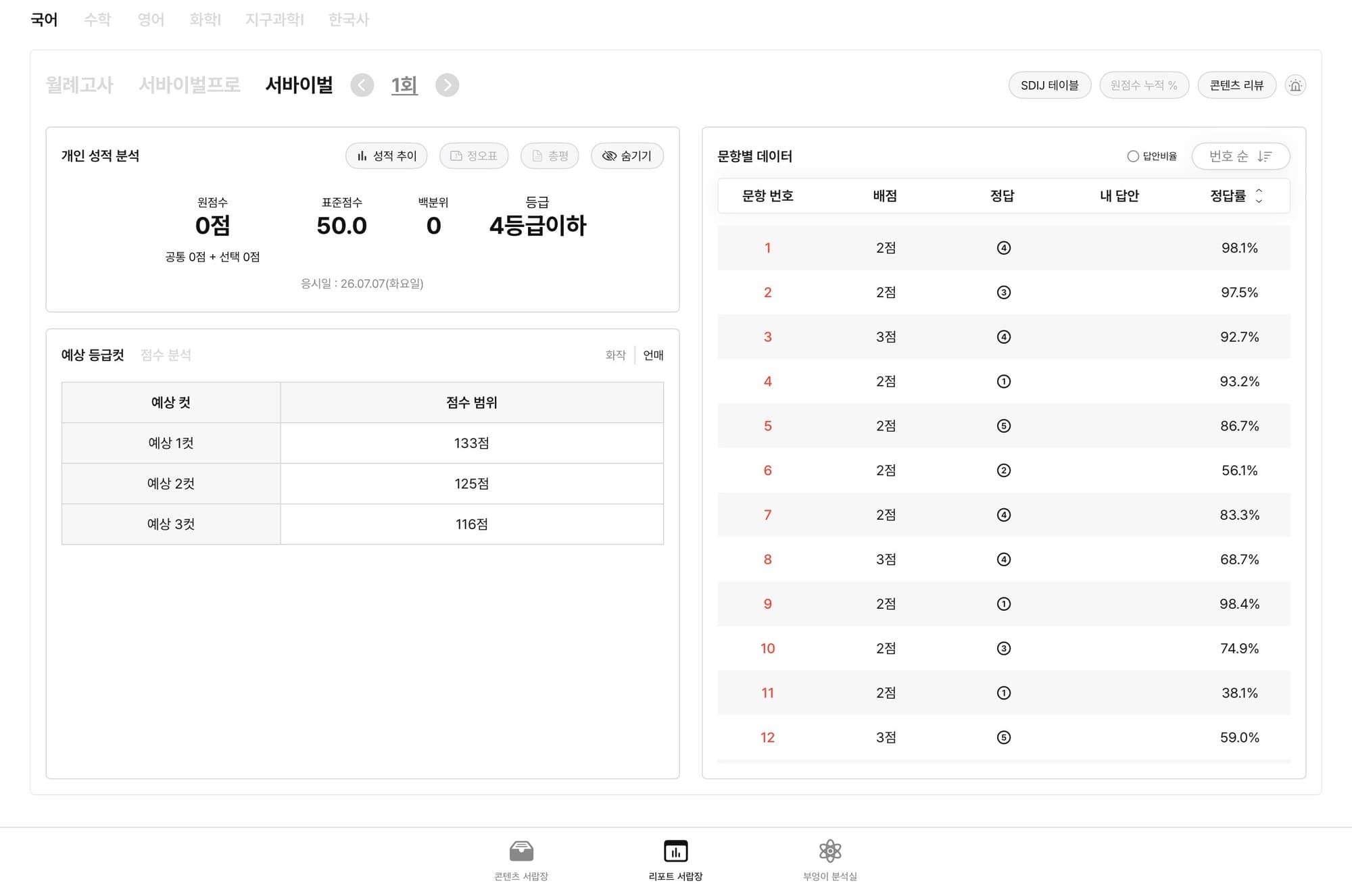Screen dimensions: 1352x896
Task: Open 콘텐츠 서랍장 drawer icon
Action: point(521,851)
